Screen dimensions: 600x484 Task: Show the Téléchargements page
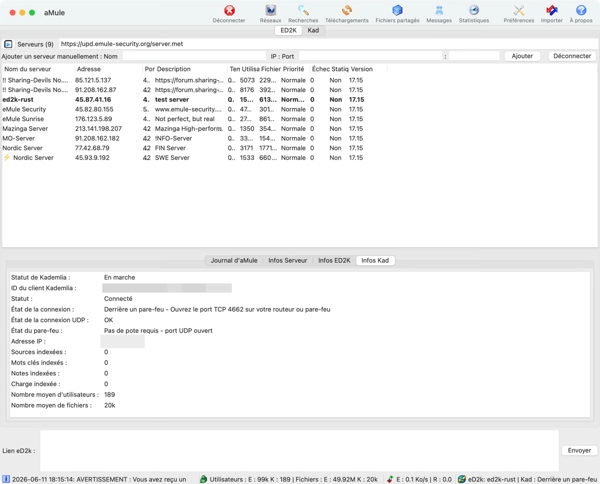347,10
